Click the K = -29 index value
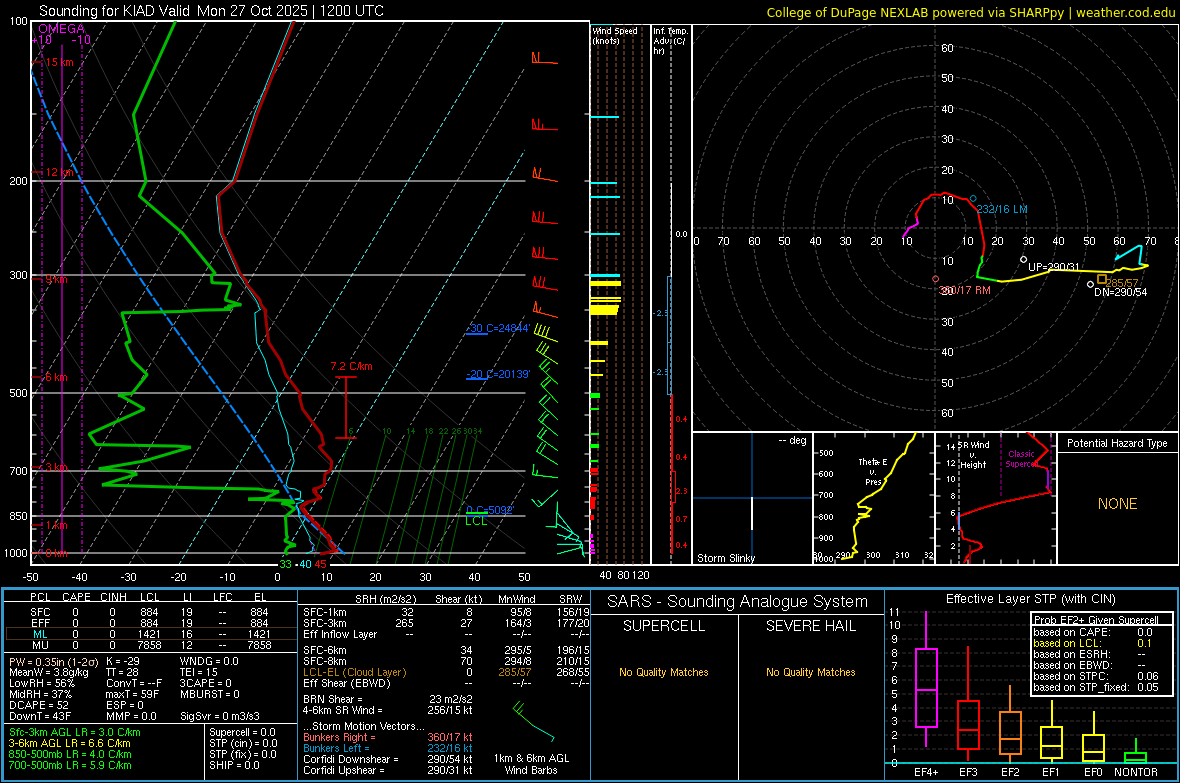The image size is (1180, 783). [123, 662]
